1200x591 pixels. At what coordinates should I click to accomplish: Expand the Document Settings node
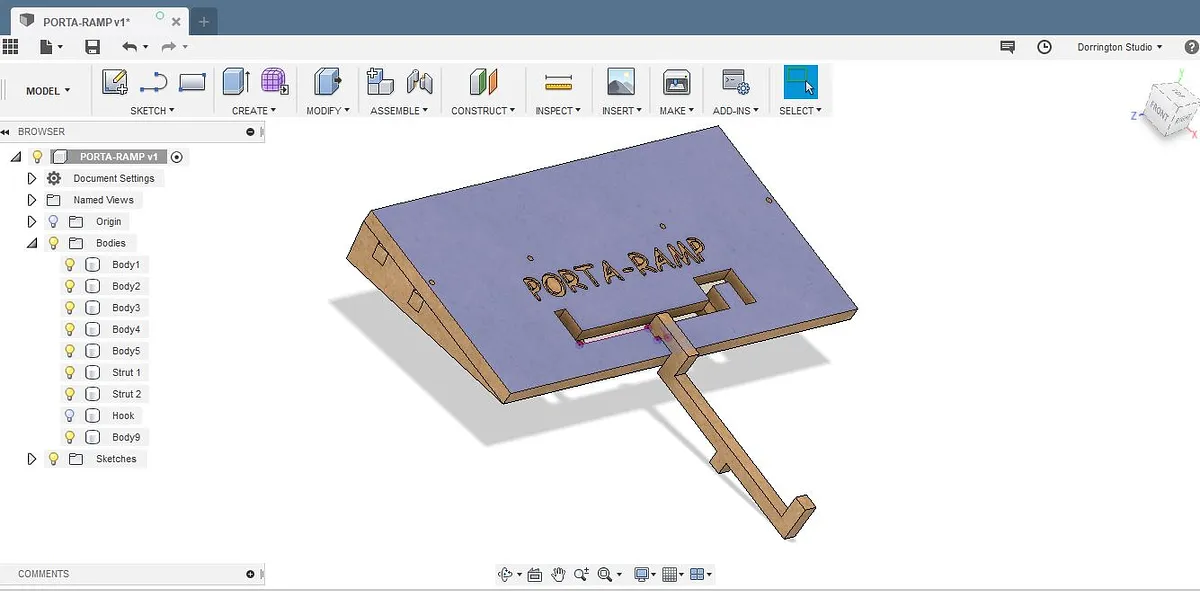pos(32,178)
